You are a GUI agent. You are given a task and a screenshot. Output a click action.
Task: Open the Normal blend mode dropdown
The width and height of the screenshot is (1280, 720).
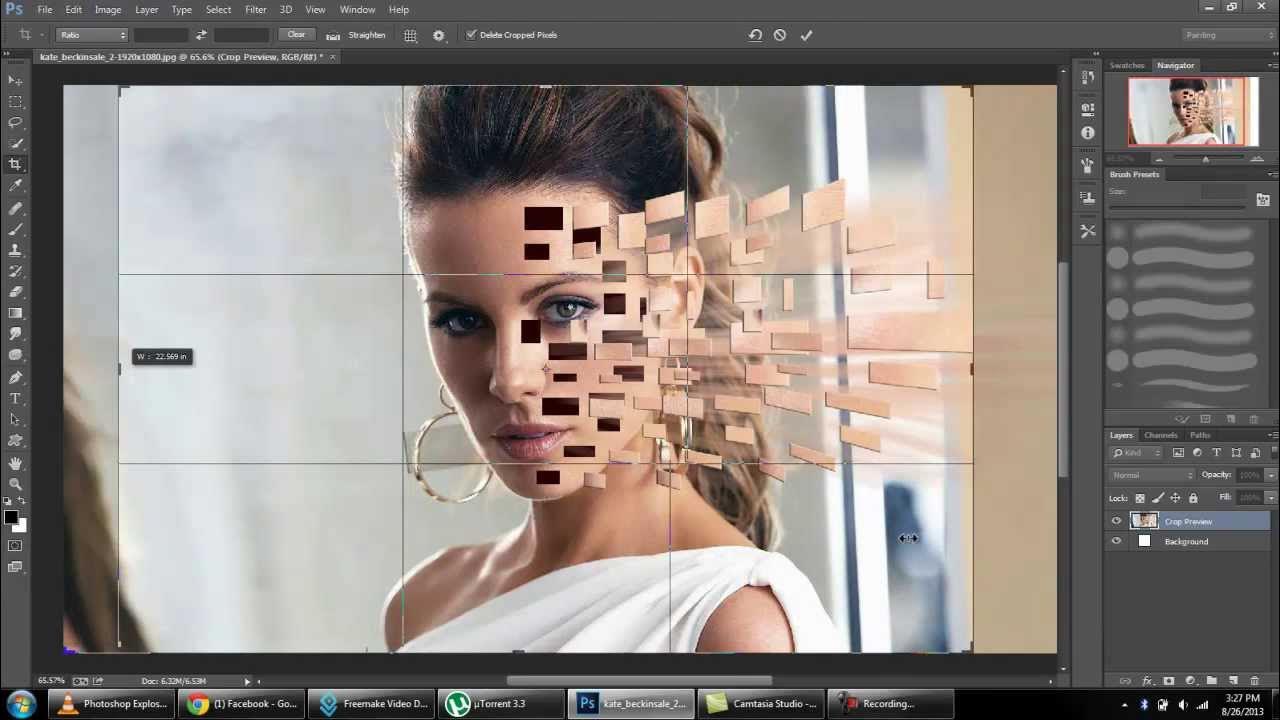pyautogui.click(x=1151, y=475)
